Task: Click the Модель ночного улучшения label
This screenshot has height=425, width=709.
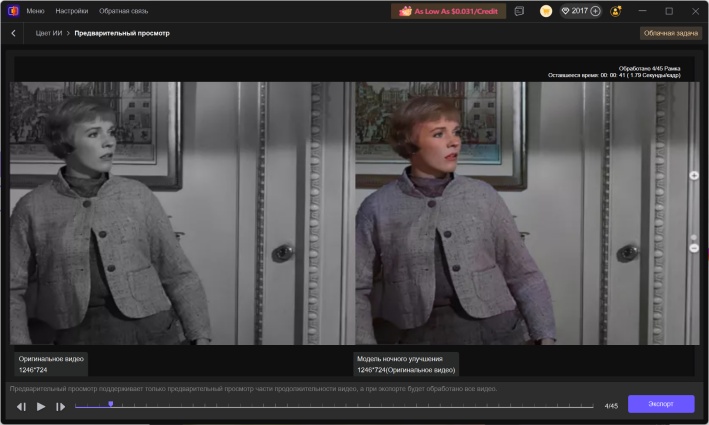Action: tap(400, 359)
